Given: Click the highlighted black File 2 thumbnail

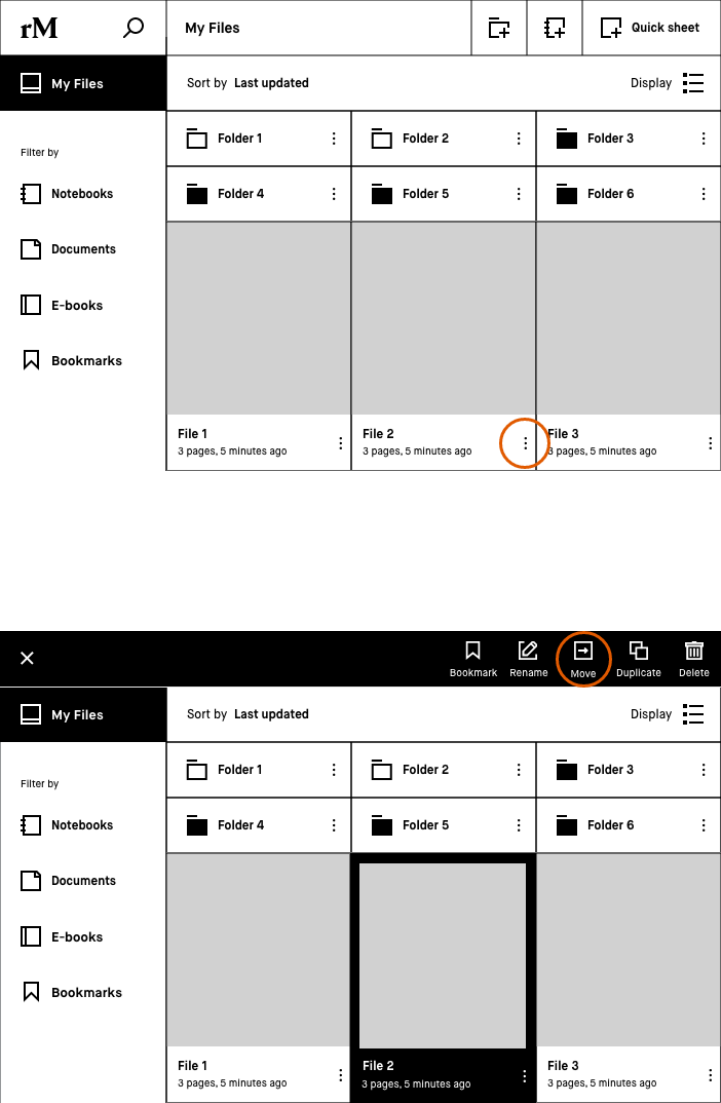Looking at the screenshot, I should click(442, 955).
